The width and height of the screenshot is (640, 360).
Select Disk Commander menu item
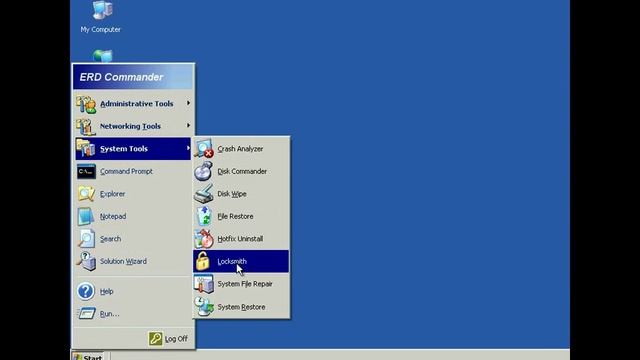click(x=241, y=171)
